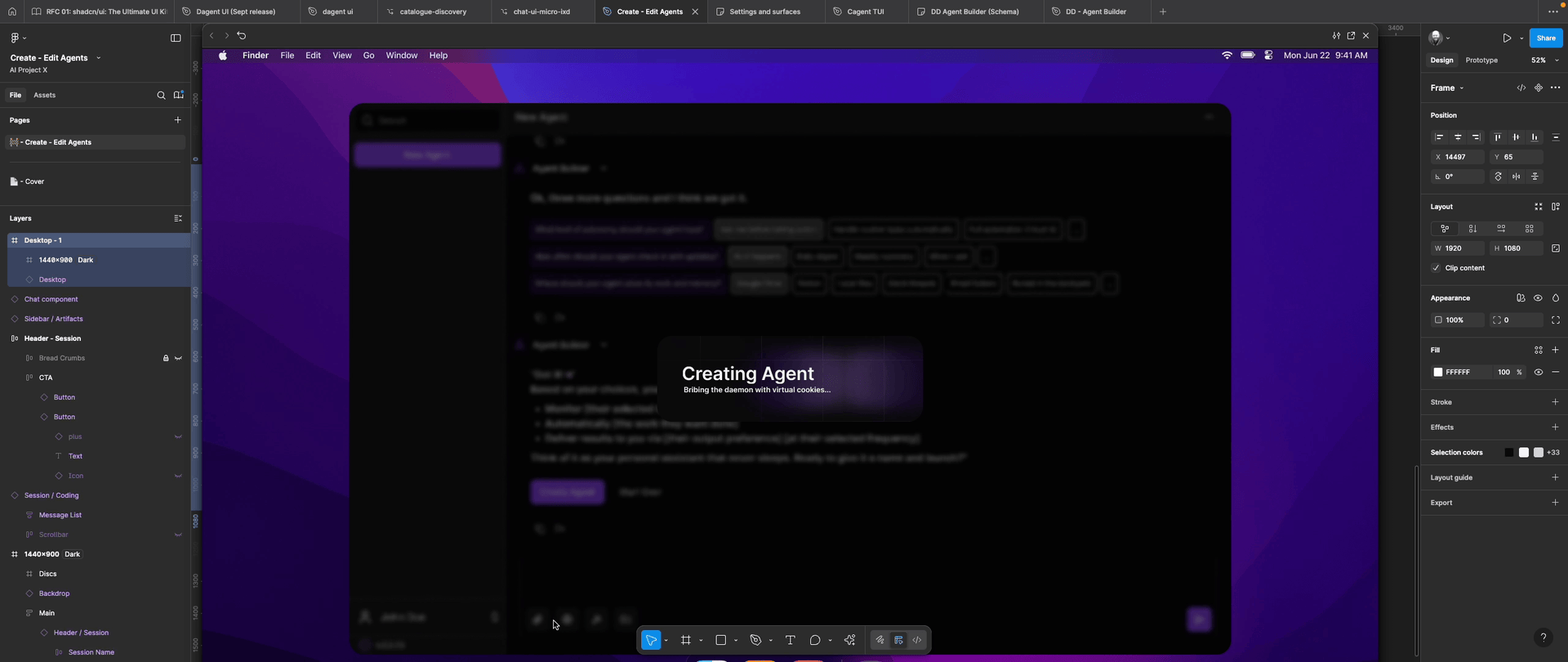This screenshot has height=662, width=1568.
Task: Toggle visibility of Bread Crumbs layer
Action: click(178, 358)
